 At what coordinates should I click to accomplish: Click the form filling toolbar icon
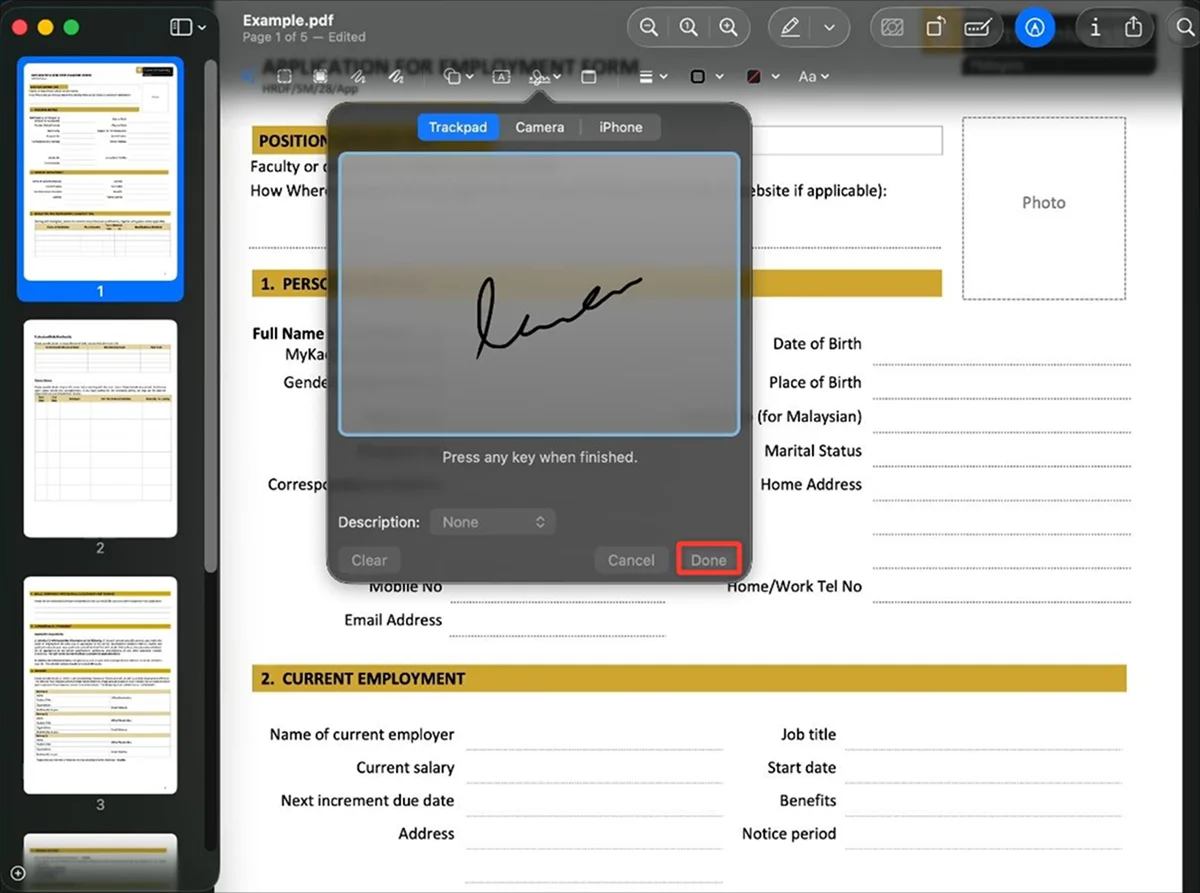pos(977,28)
